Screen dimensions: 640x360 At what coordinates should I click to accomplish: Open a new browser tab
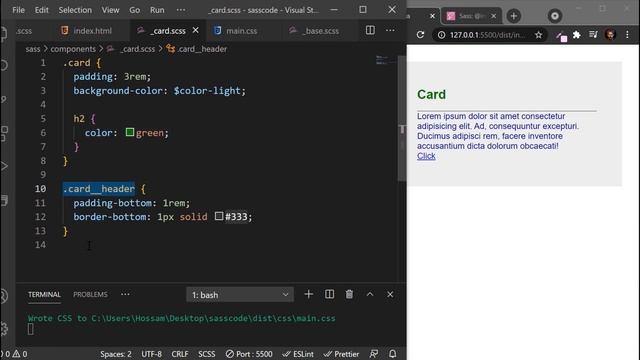[514, 16]
